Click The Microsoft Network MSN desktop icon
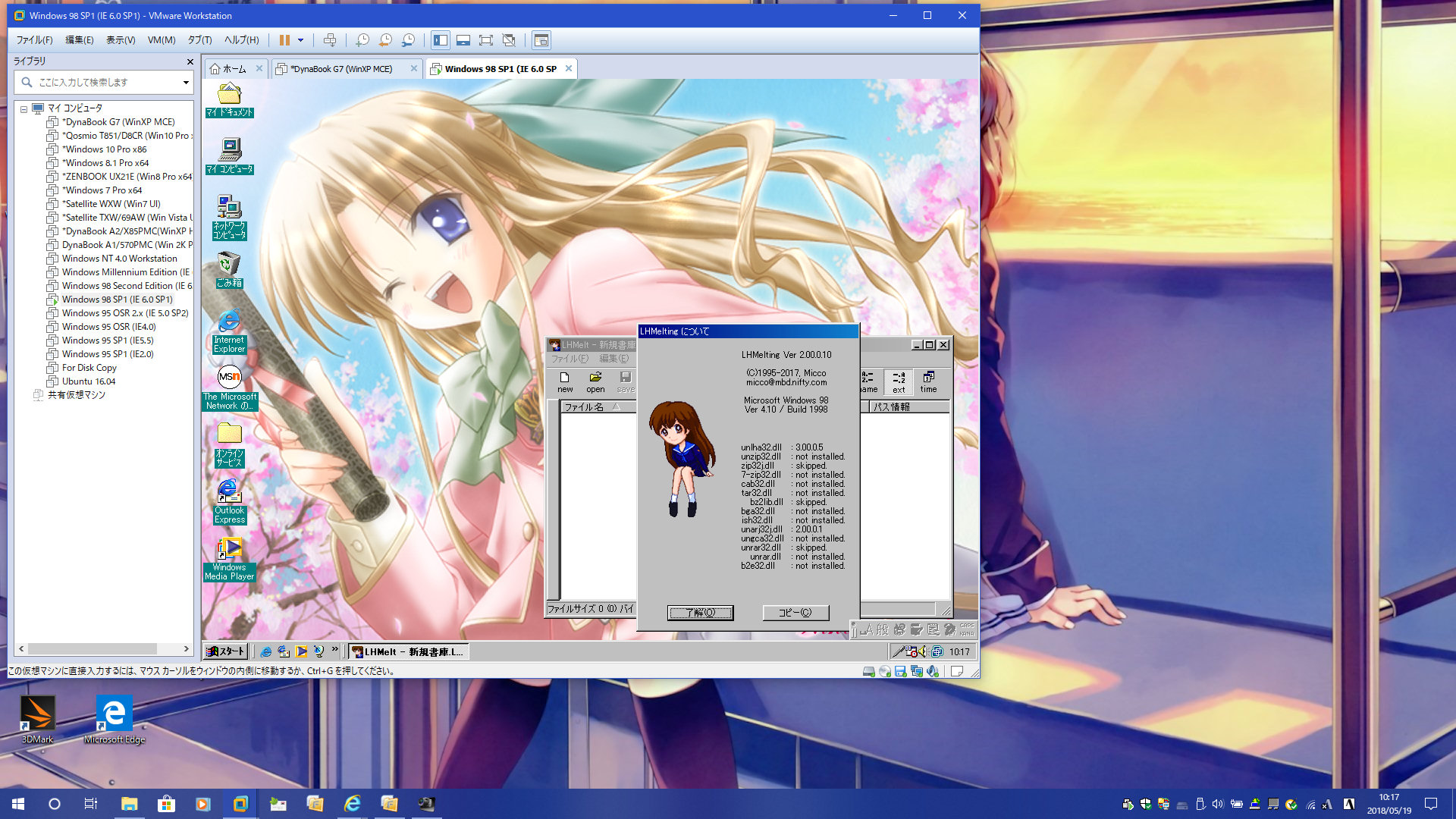 230,389
